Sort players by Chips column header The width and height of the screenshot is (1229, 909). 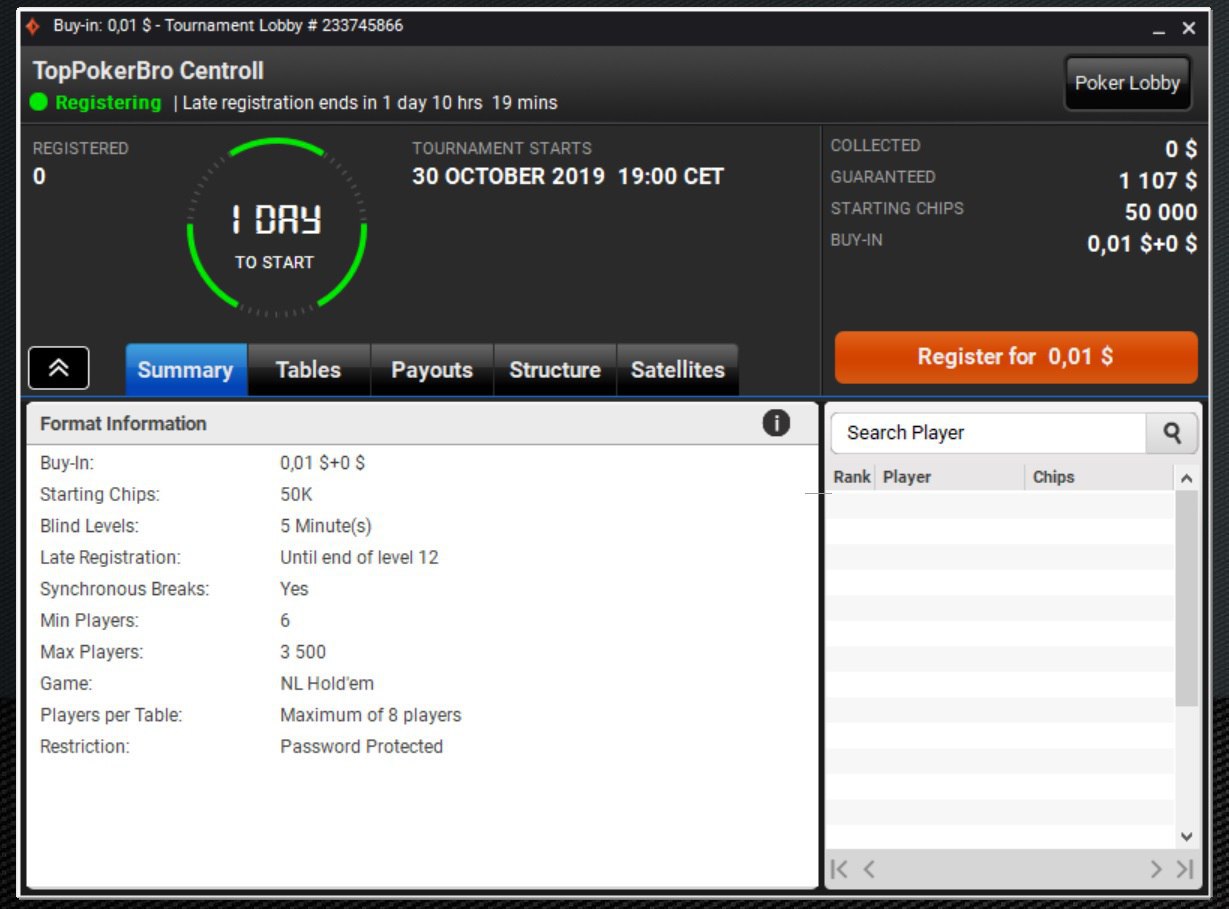pos(1053,477)
